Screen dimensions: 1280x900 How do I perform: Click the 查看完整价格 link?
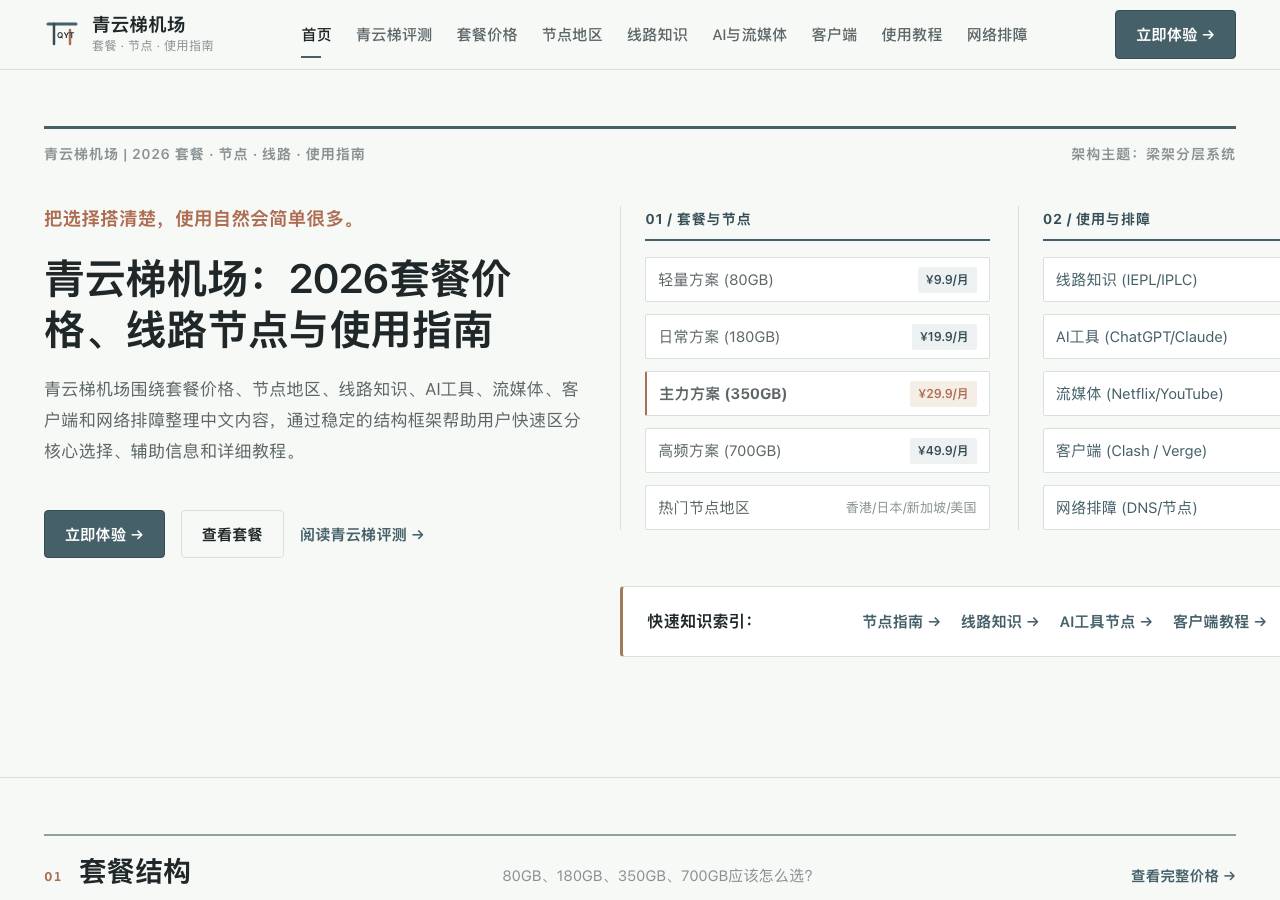tap(1183, 876)
